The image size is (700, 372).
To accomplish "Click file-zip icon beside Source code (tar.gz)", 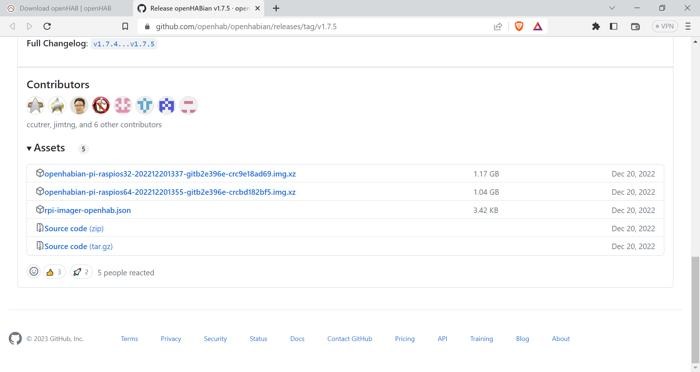I will pos(40,246).
